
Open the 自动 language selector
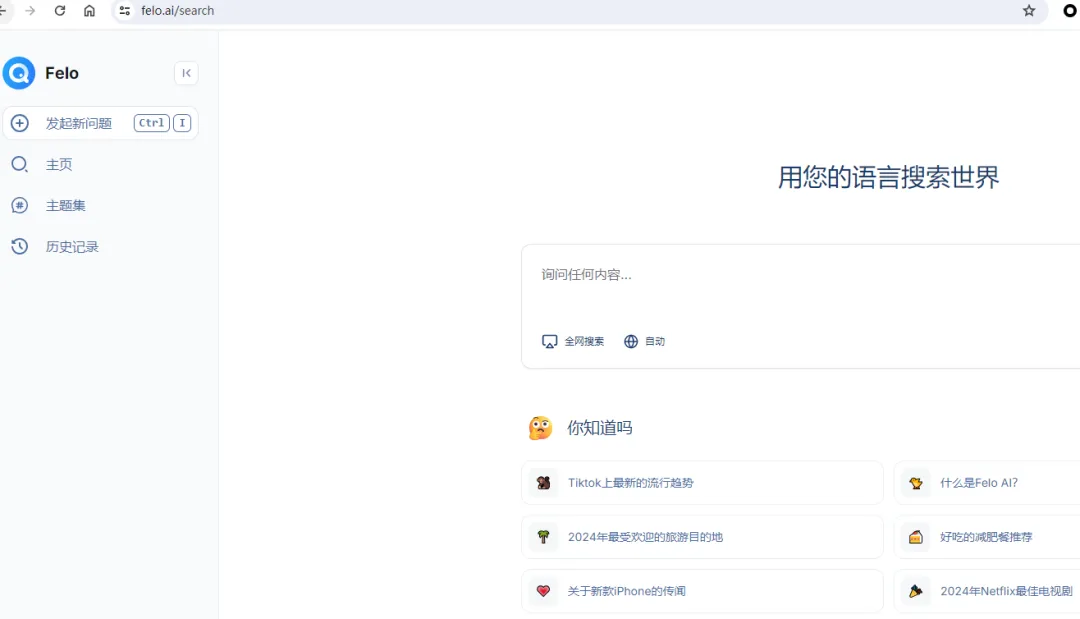click(645, 342)
